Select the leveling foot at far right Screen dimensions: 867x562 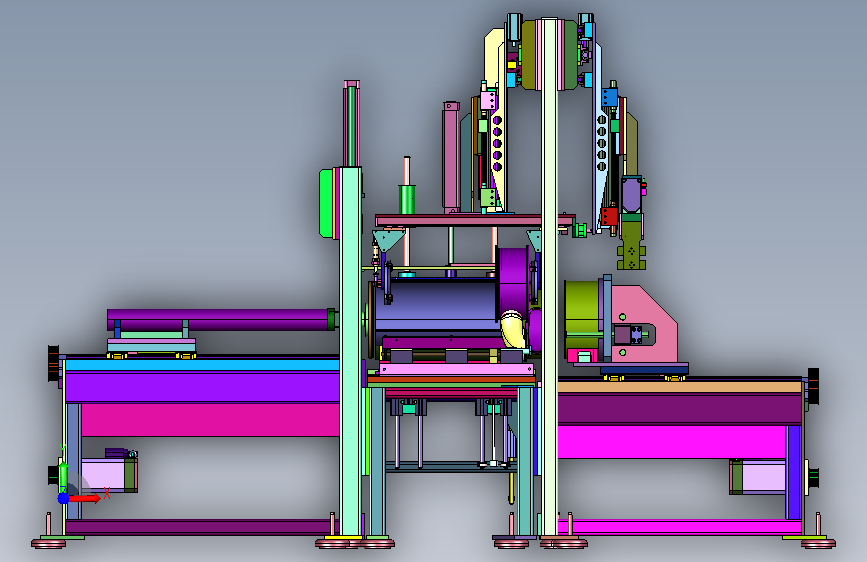click(818, 544)
